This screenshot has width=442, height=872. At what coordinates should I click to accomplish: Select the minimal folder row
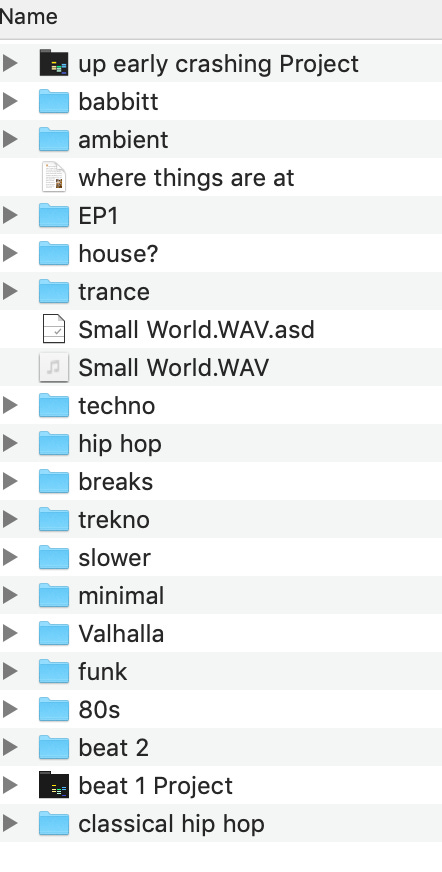pos(221,596)
